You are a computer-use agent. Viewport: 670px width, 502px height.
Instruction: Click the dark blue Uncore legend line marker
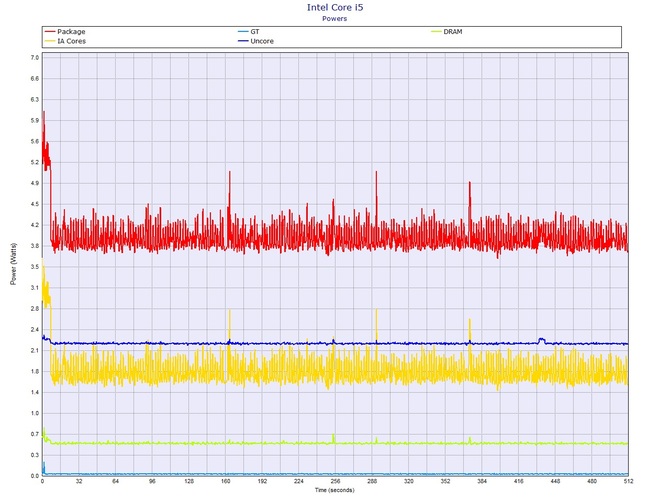click(x=243, y=41)
